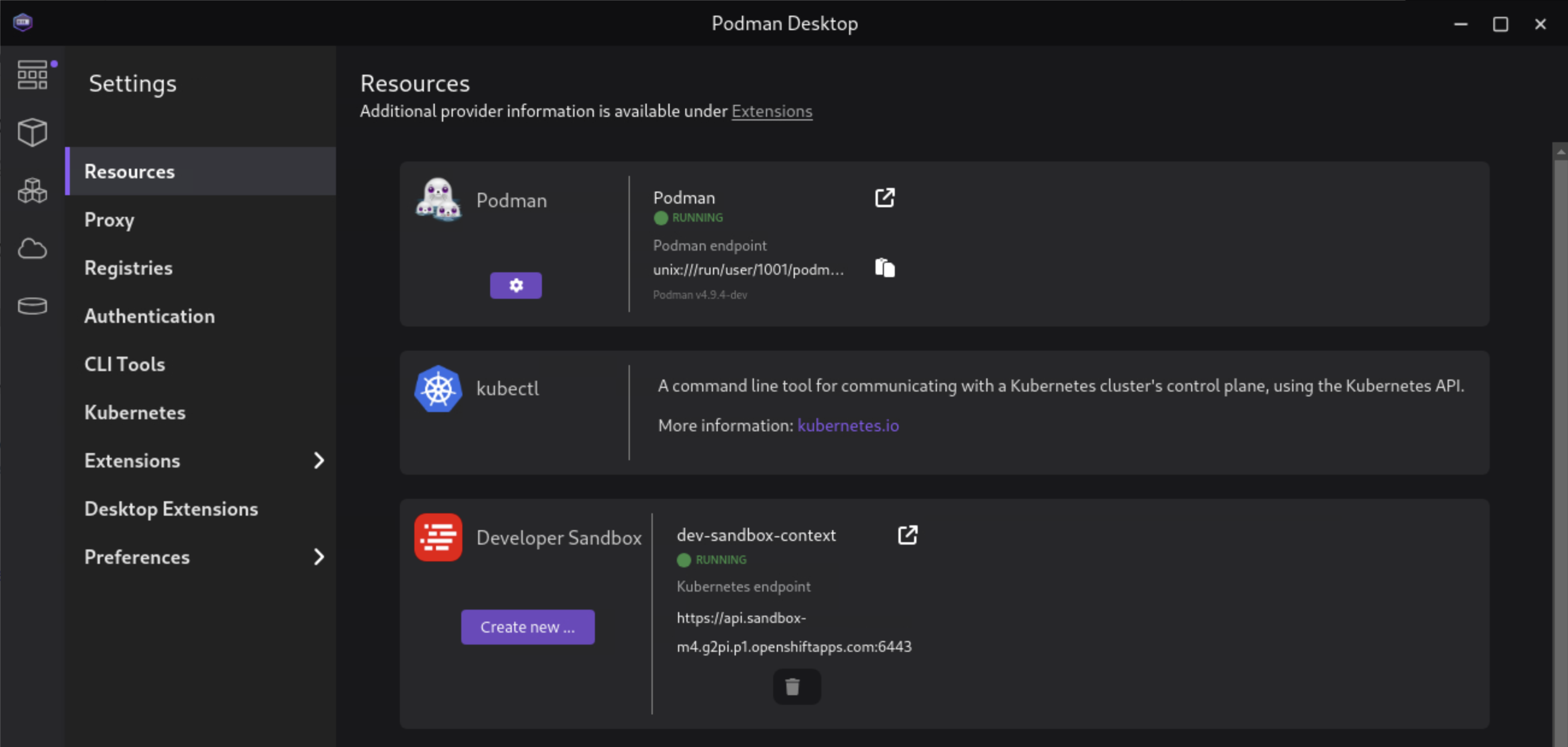
Task: Click the Podman seal logo
Action: pos(438,199)
